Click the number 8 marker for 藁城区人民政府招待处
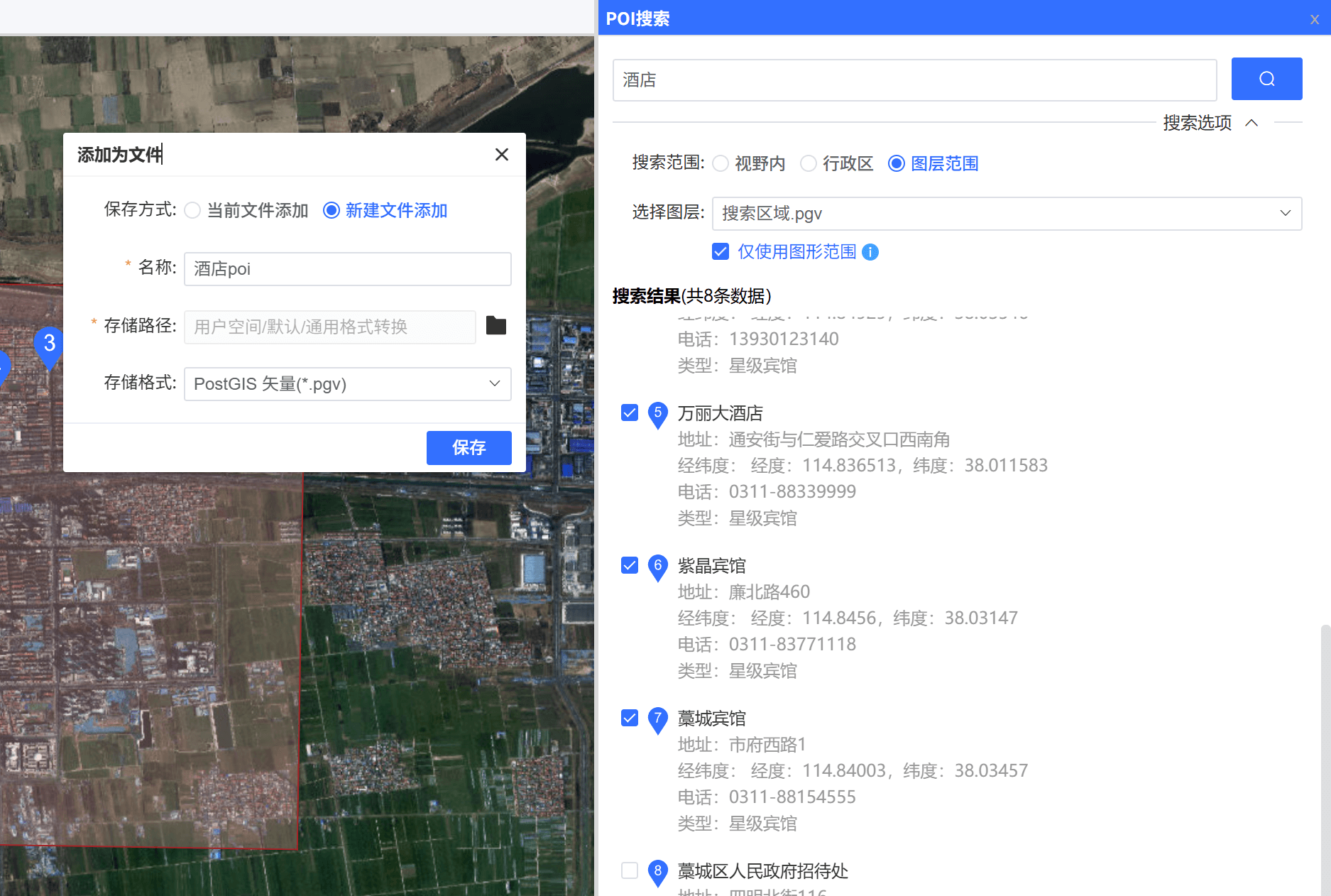1331x896 pixels. pos(657,872)
